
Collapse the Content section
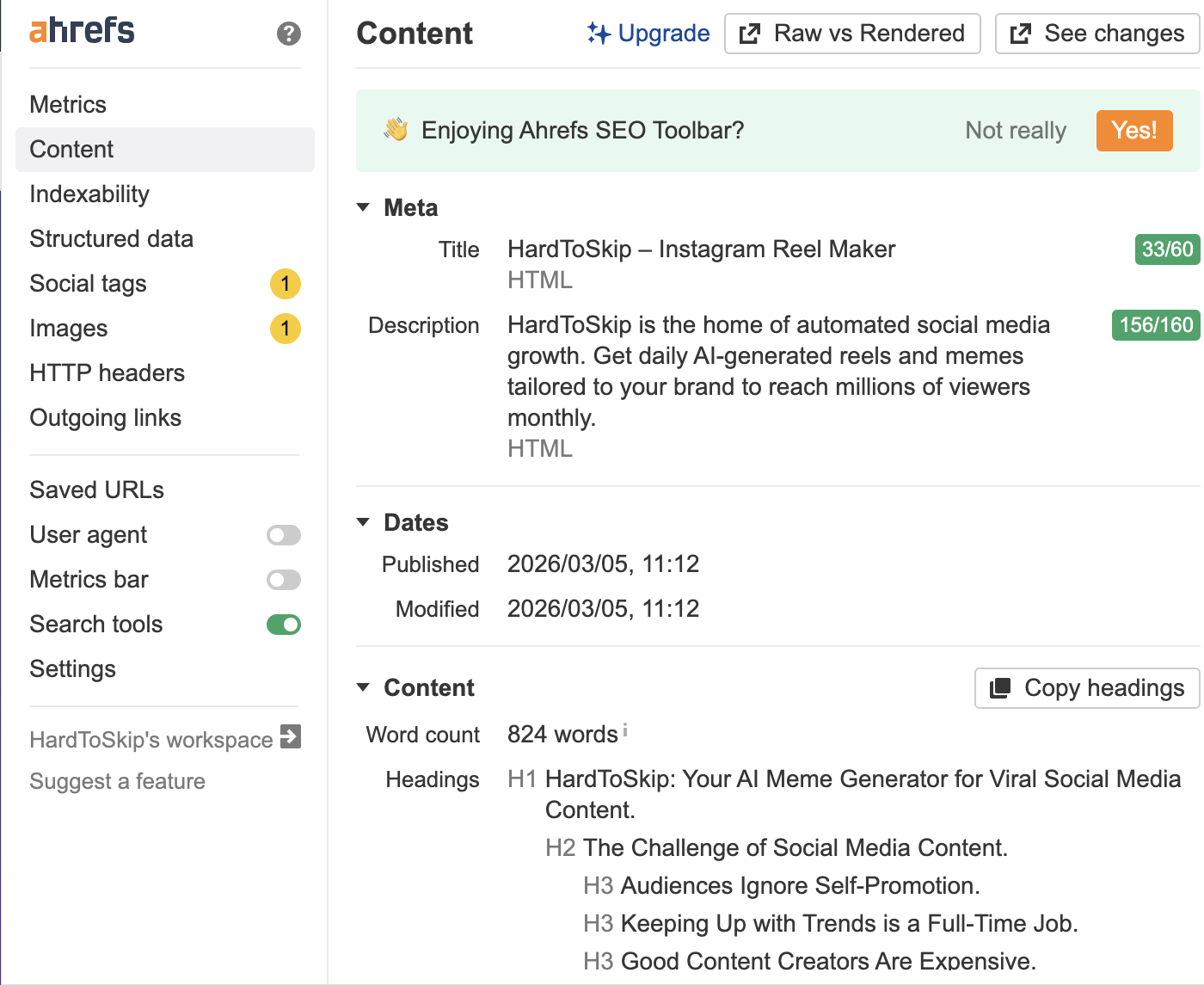point(363,687)
